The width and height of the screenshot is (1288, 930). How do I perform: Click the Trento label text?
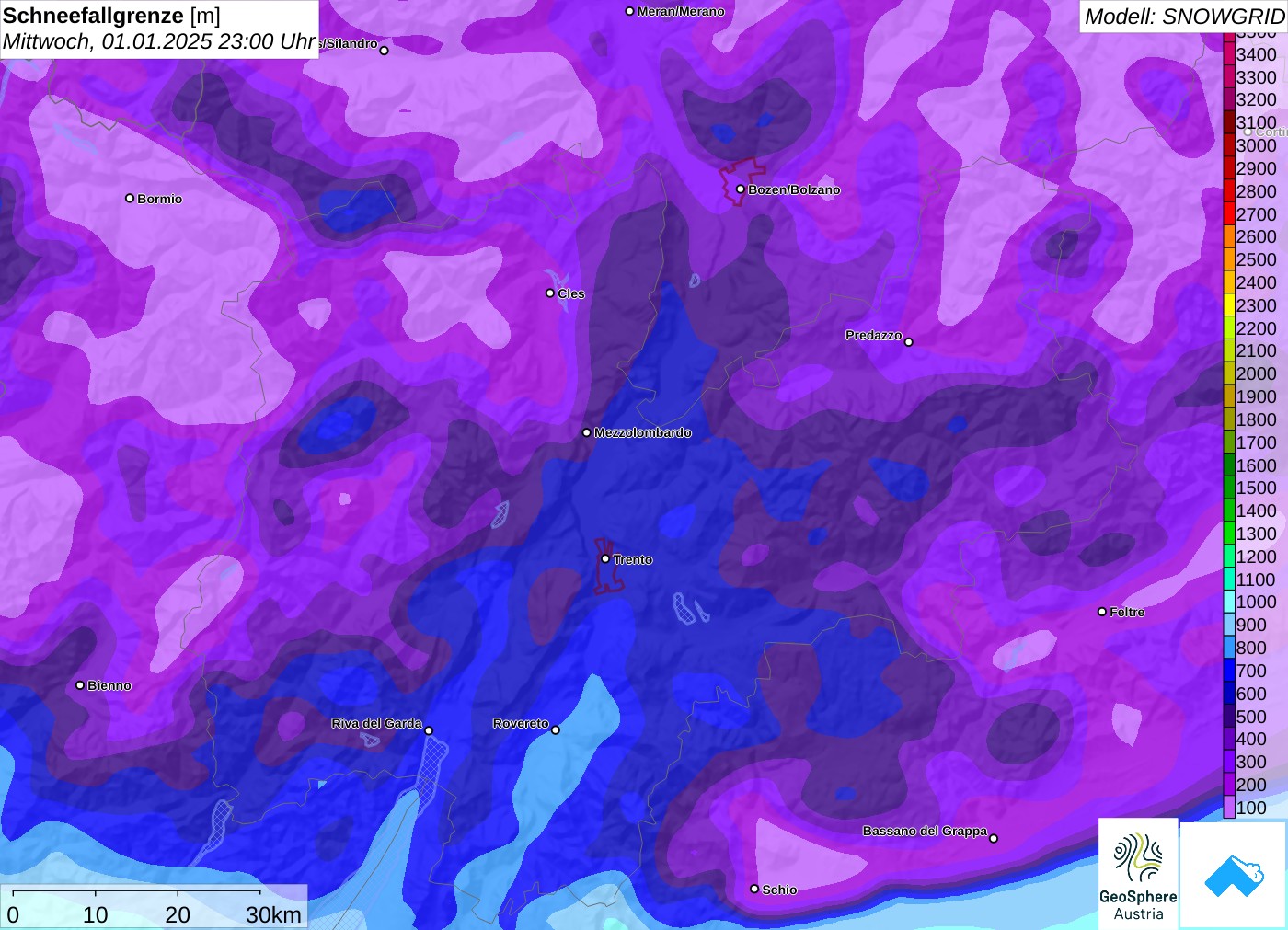(633, 559)
